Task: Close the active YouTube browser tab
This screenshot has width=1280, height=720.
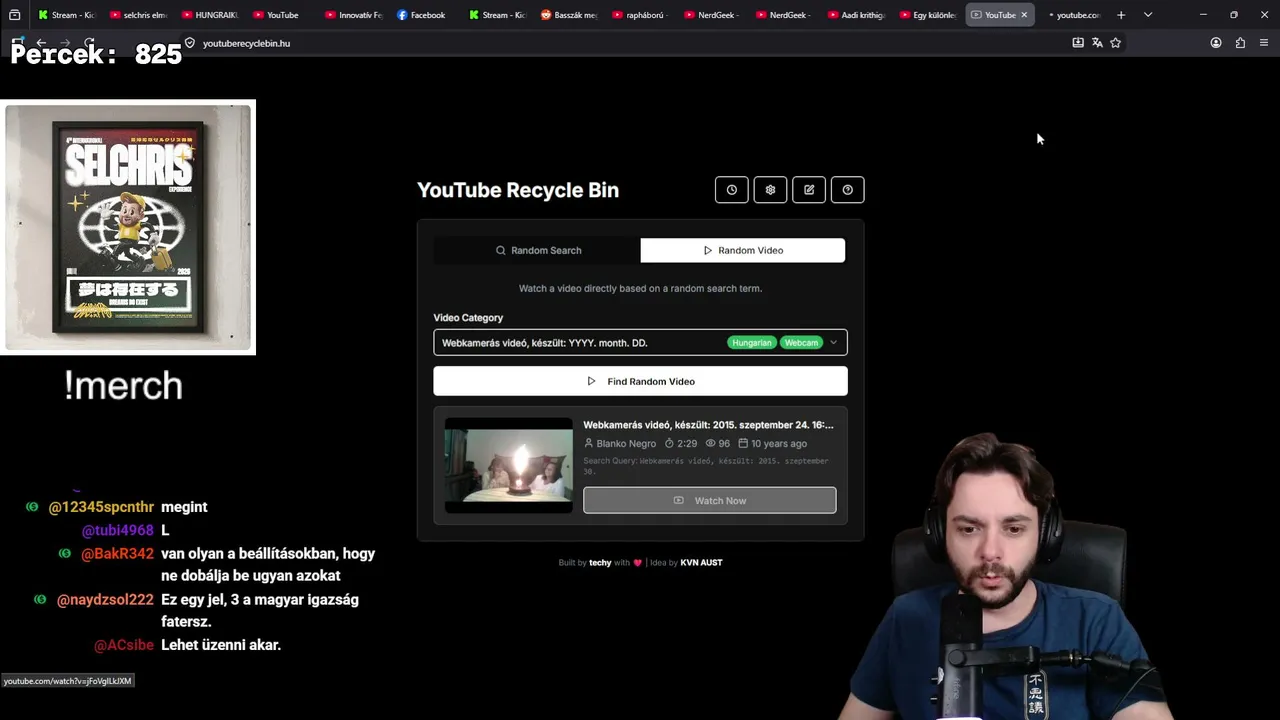Action: coord(1024,15)
